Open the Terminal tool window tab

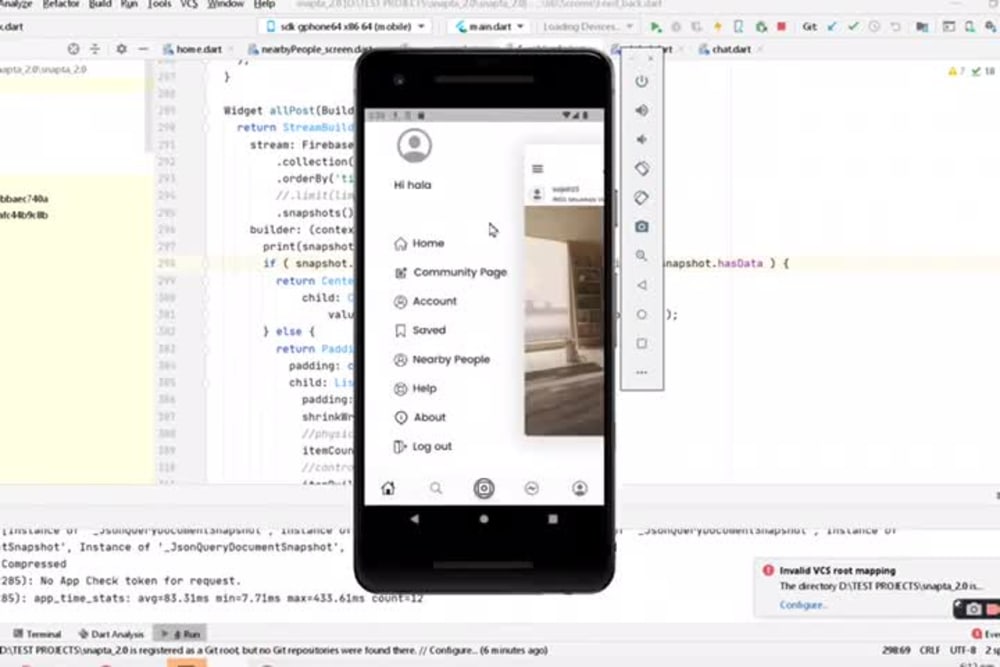coord(38,633)
